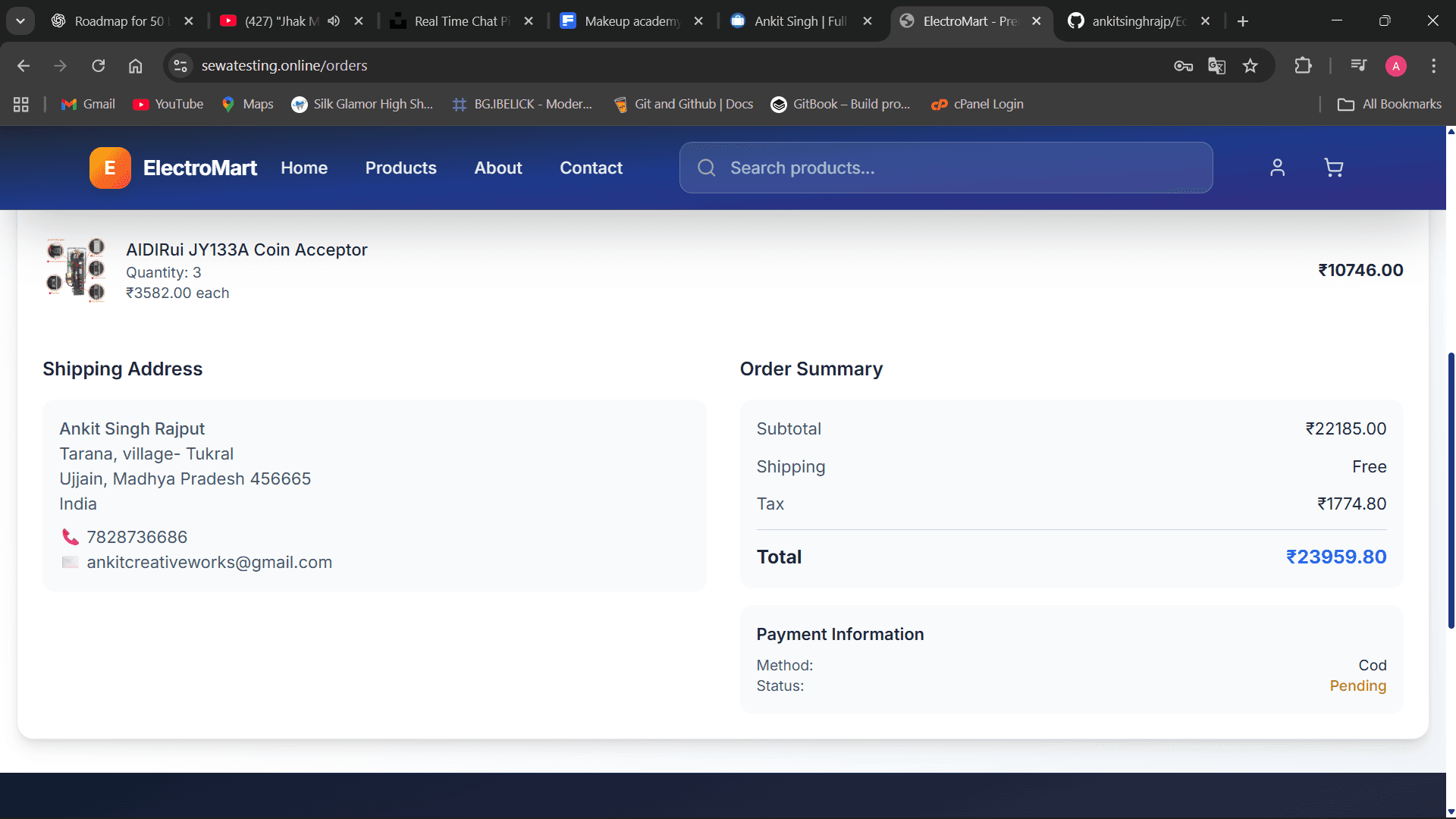Image resolution: width=1456 pixels, height=819 pixels.
Task: Click the user account icon
Action: click(x=1277, y=168)
